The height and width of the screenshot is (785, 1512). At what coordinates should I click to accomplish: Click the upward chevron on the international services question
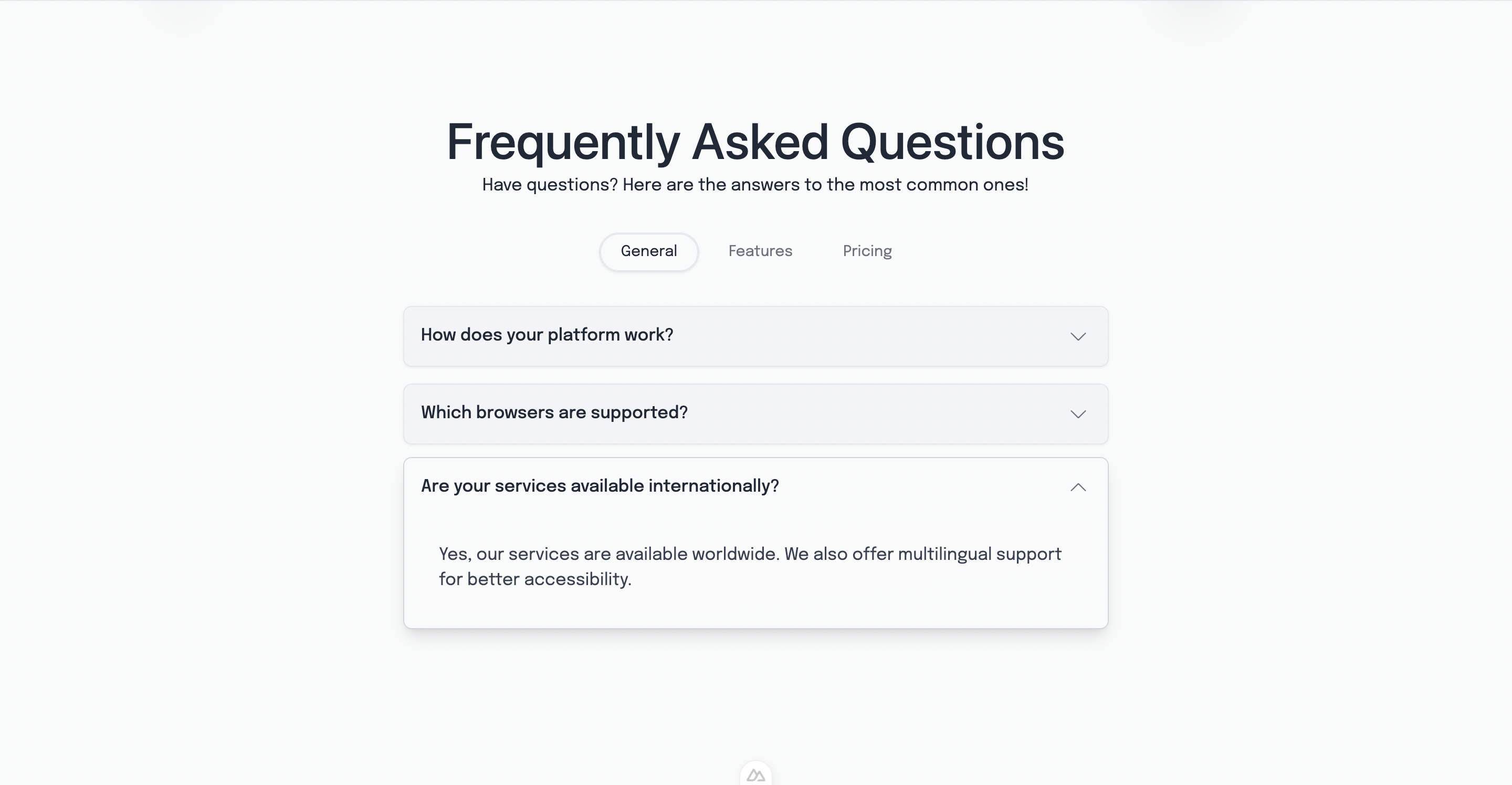coord(1078,487)
